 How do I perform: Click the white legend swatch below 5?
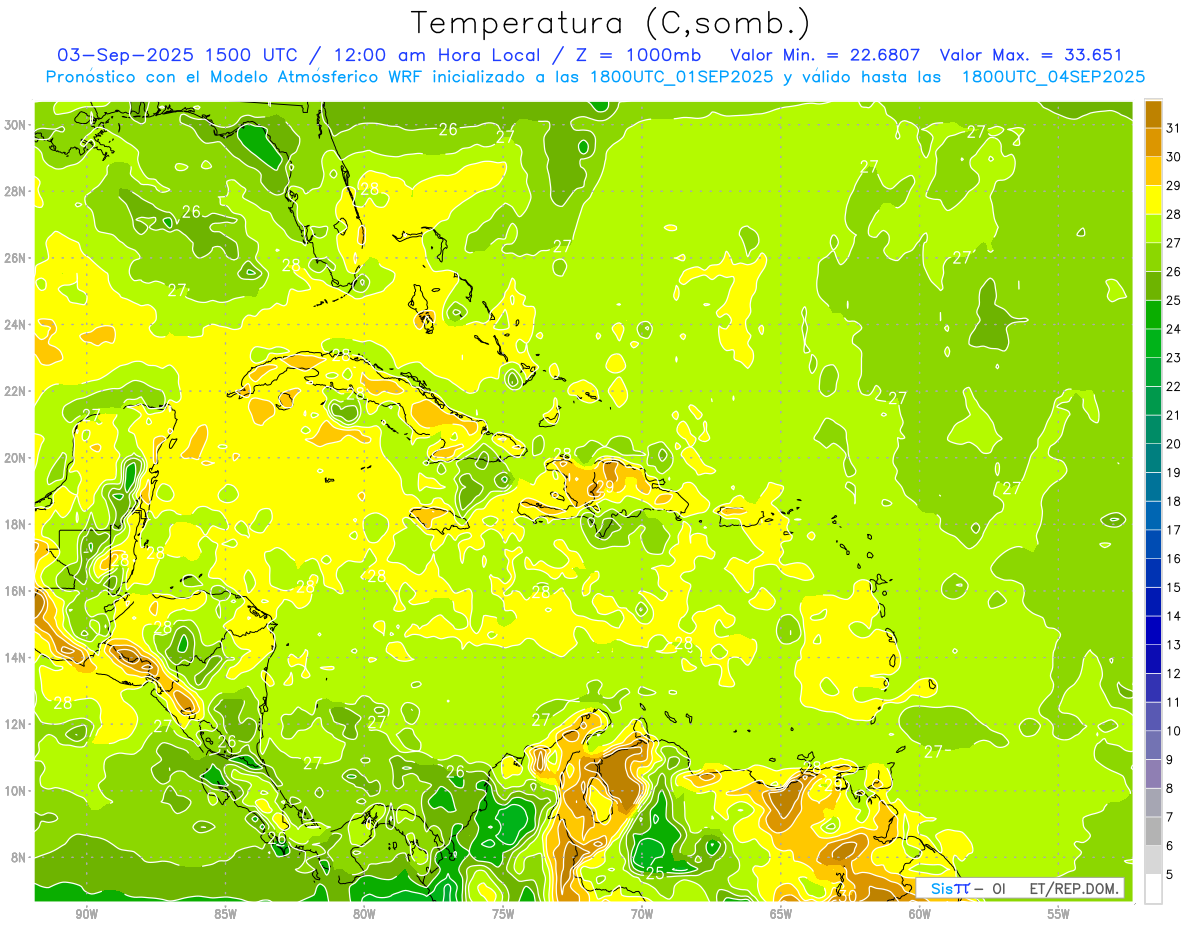(x=1153, y=889)
